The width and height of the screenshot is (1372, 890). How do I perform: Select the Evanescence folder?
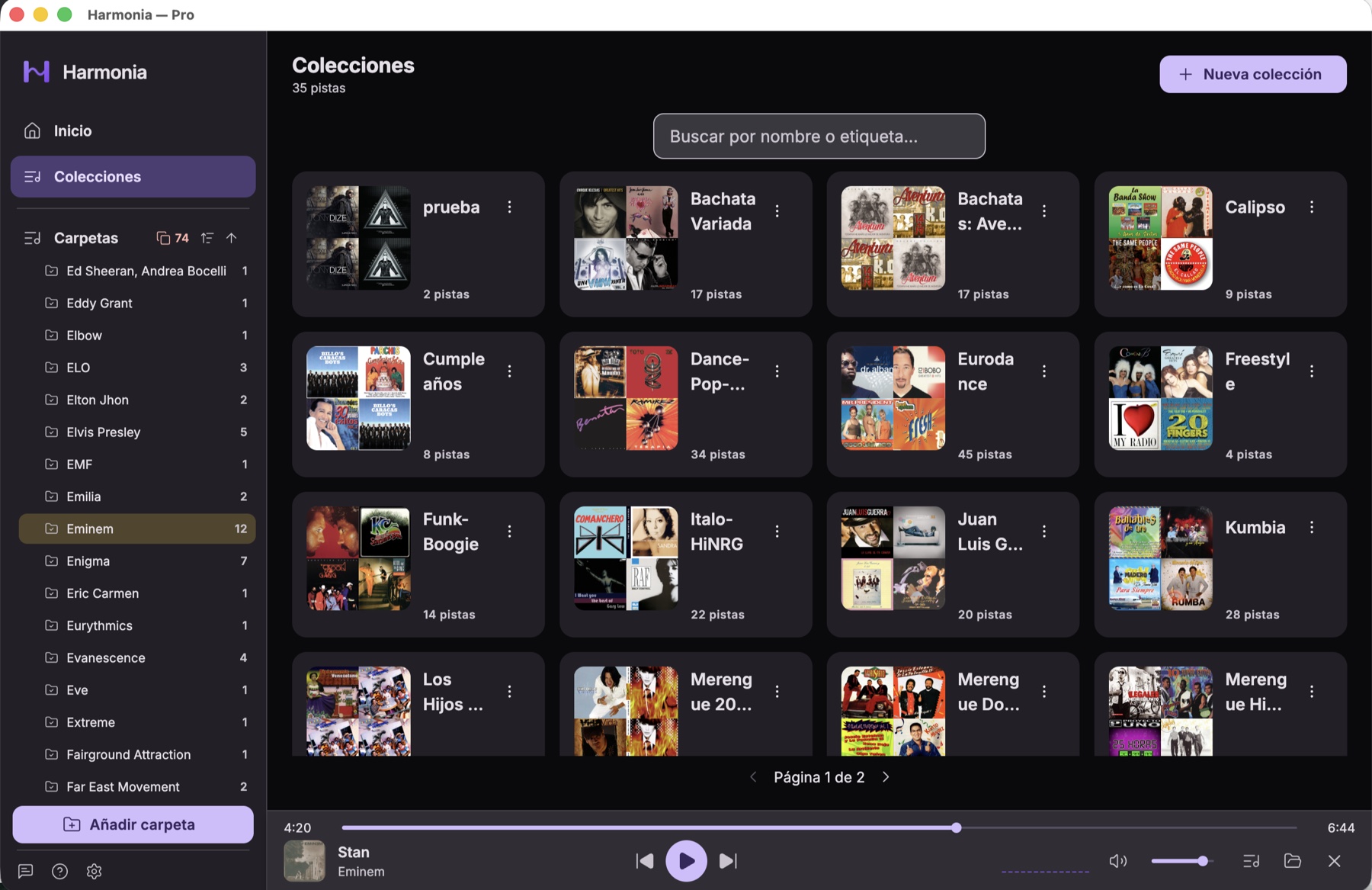coord(137,657)
